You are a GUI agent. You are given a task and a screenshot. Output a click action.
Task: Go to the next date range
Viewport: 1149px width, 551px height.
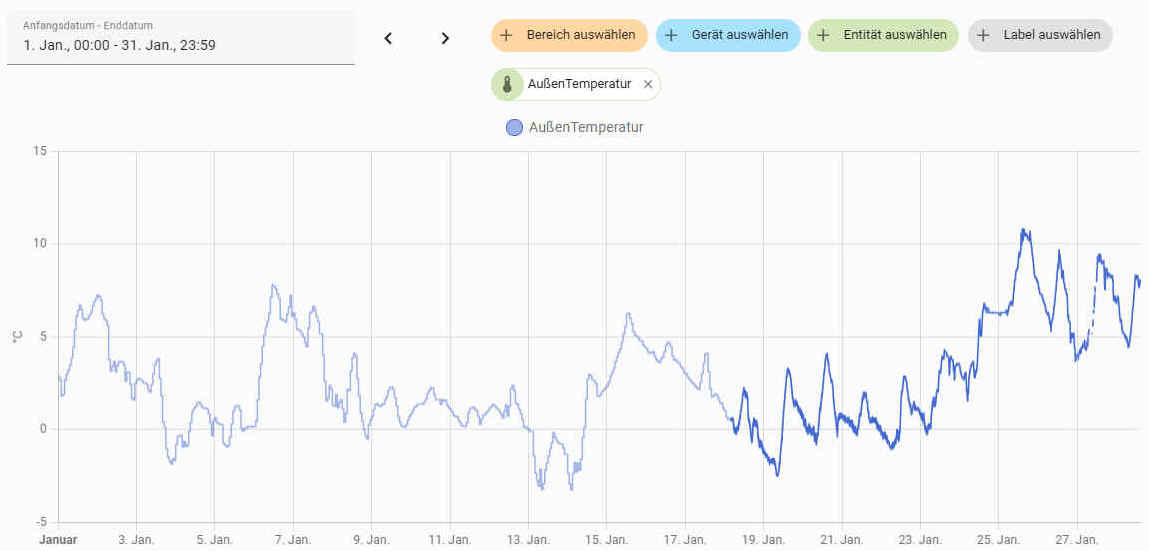pos(445,38)
